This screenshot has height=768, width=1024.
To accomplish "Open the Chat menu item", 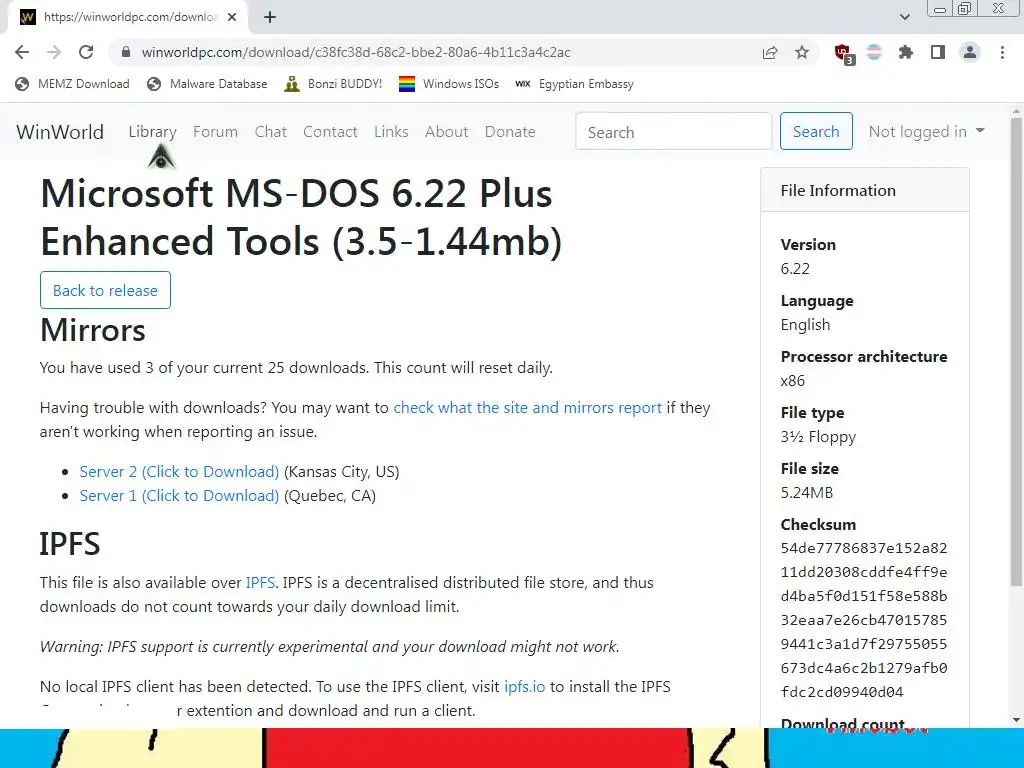I will click(270, 131).
